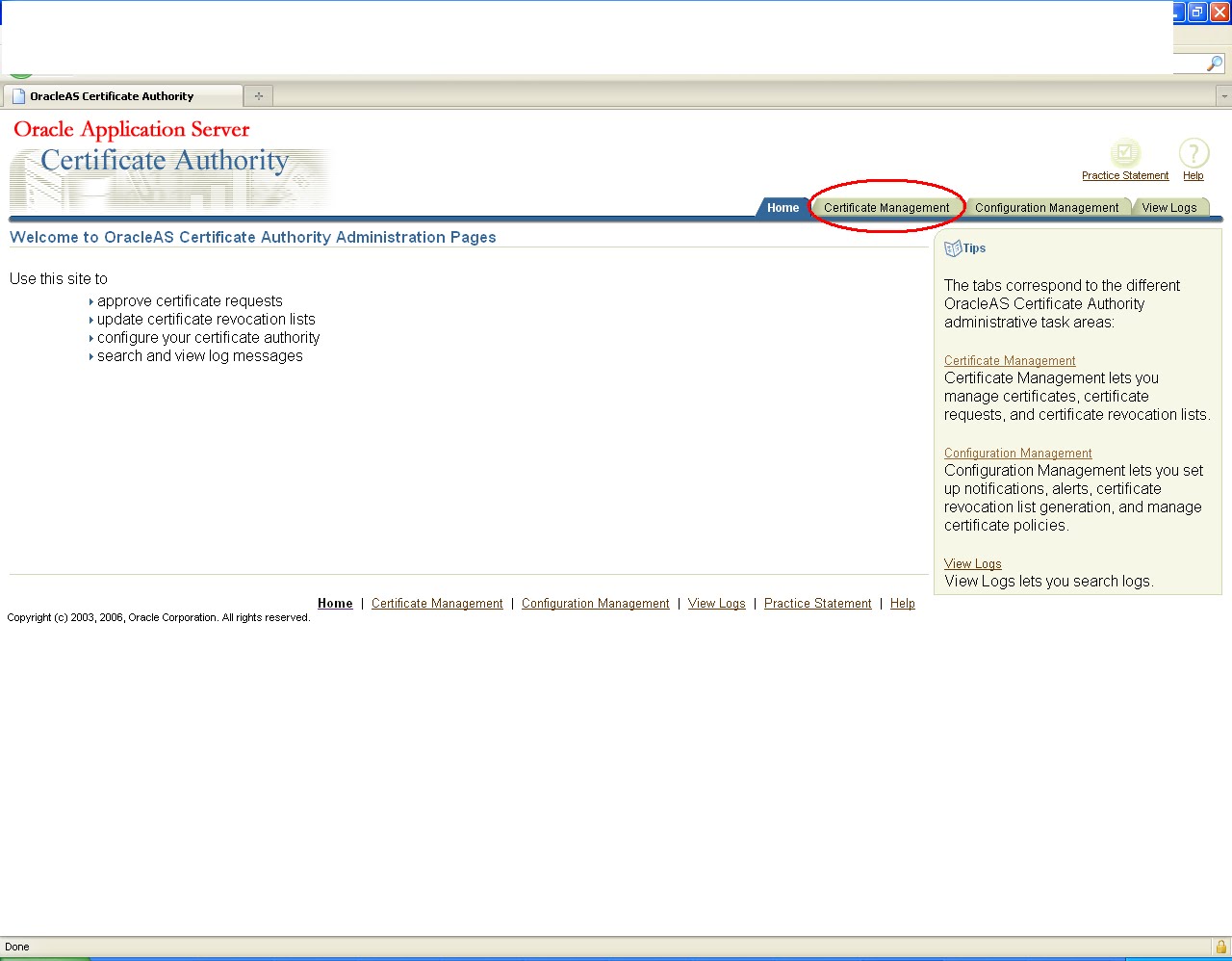Open the Certificate Management link in the Tips panel
This screenshot has width=1232, height=961.
click(1010, 361)
